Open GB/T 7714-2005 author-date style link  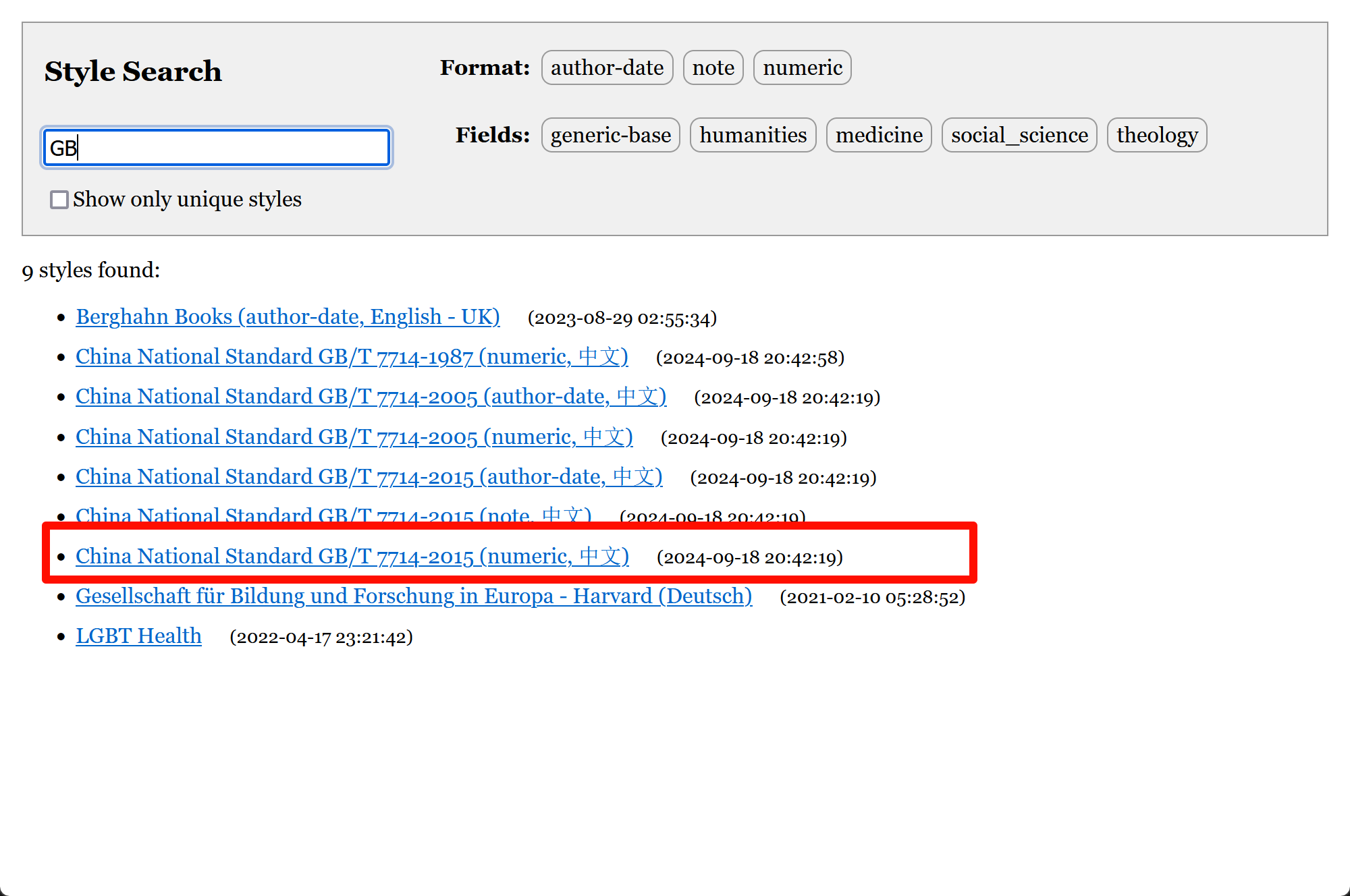coord(371,397)
